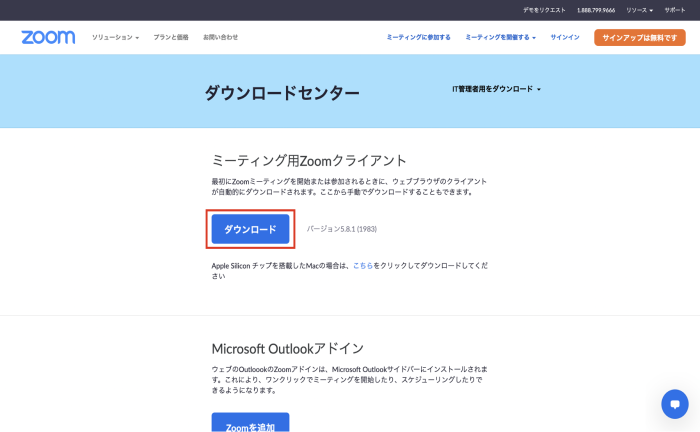This screenshot has width=700, height=432.
Task: Click the version text バージョン5.8.1 (1983)
Action: (x=342, y=229)
